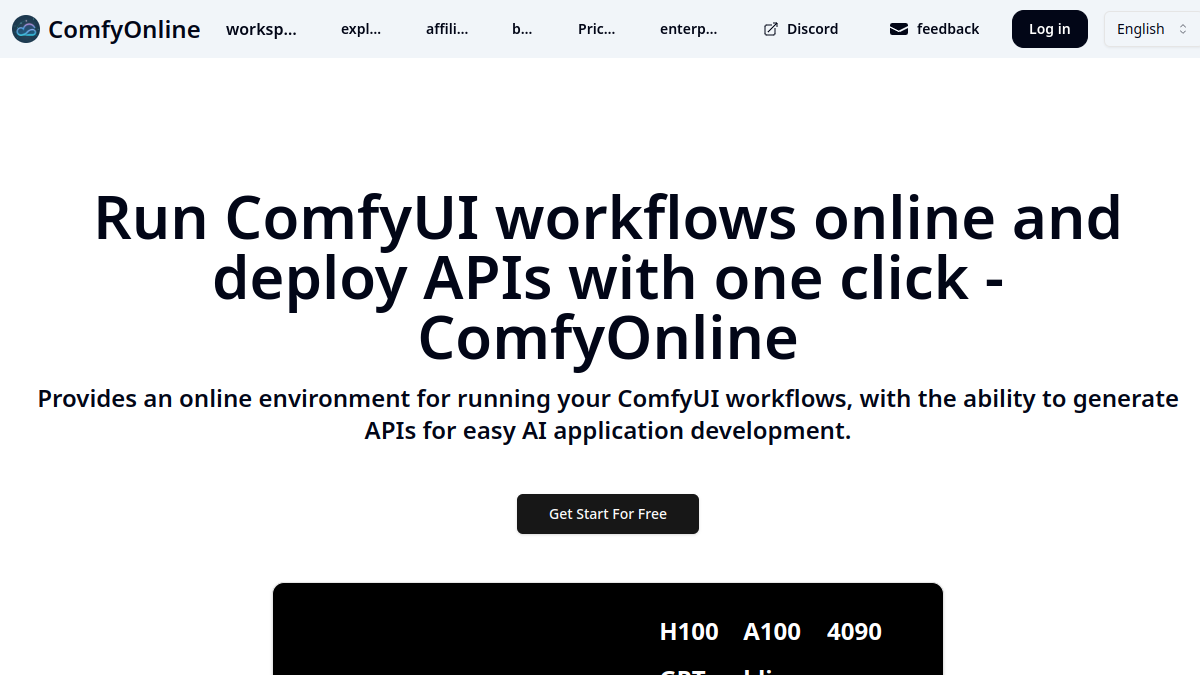
Task: Open the truncated 'b...' nav item
Action: tap(522, 29)
